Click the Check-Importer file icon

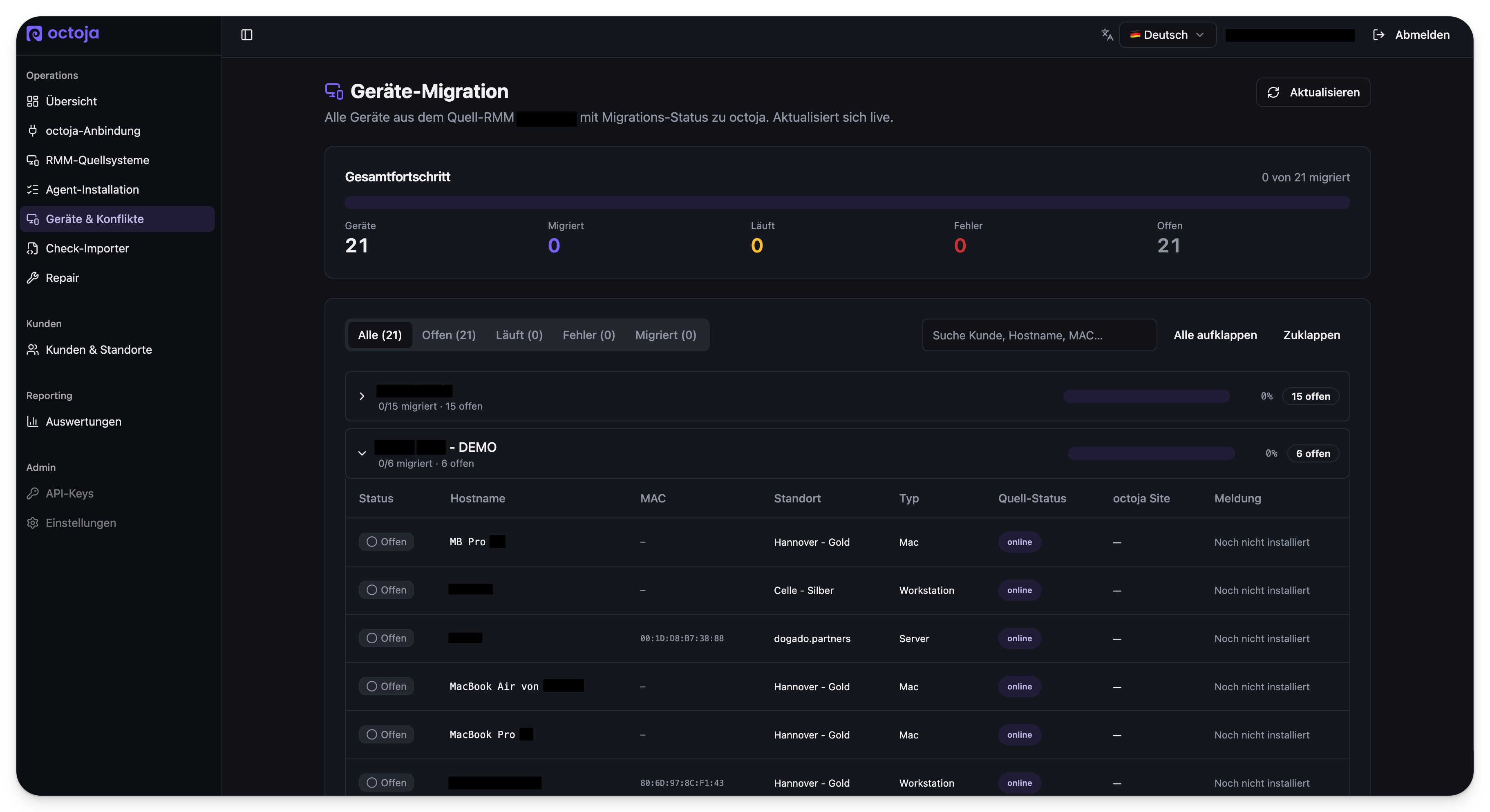[x=32, y=248]
